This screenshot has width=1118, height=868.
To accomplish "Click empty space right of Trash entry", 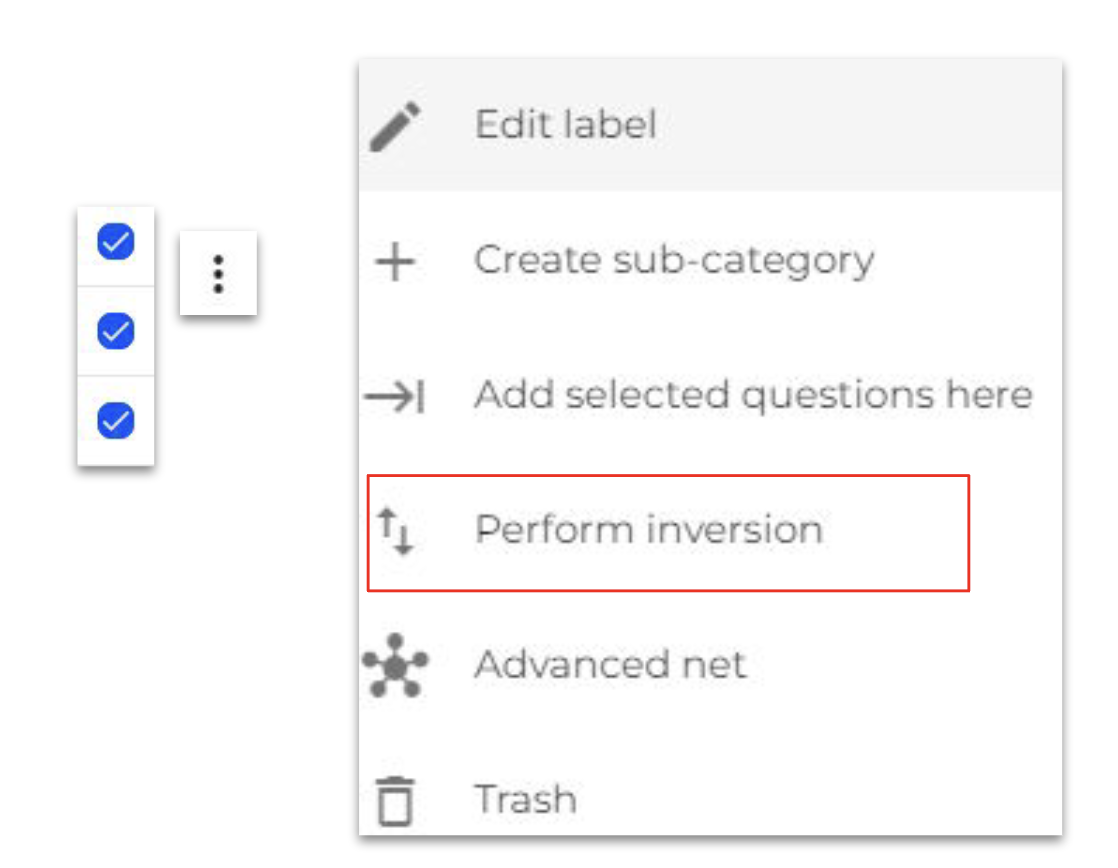I will (x=820, y=800).
